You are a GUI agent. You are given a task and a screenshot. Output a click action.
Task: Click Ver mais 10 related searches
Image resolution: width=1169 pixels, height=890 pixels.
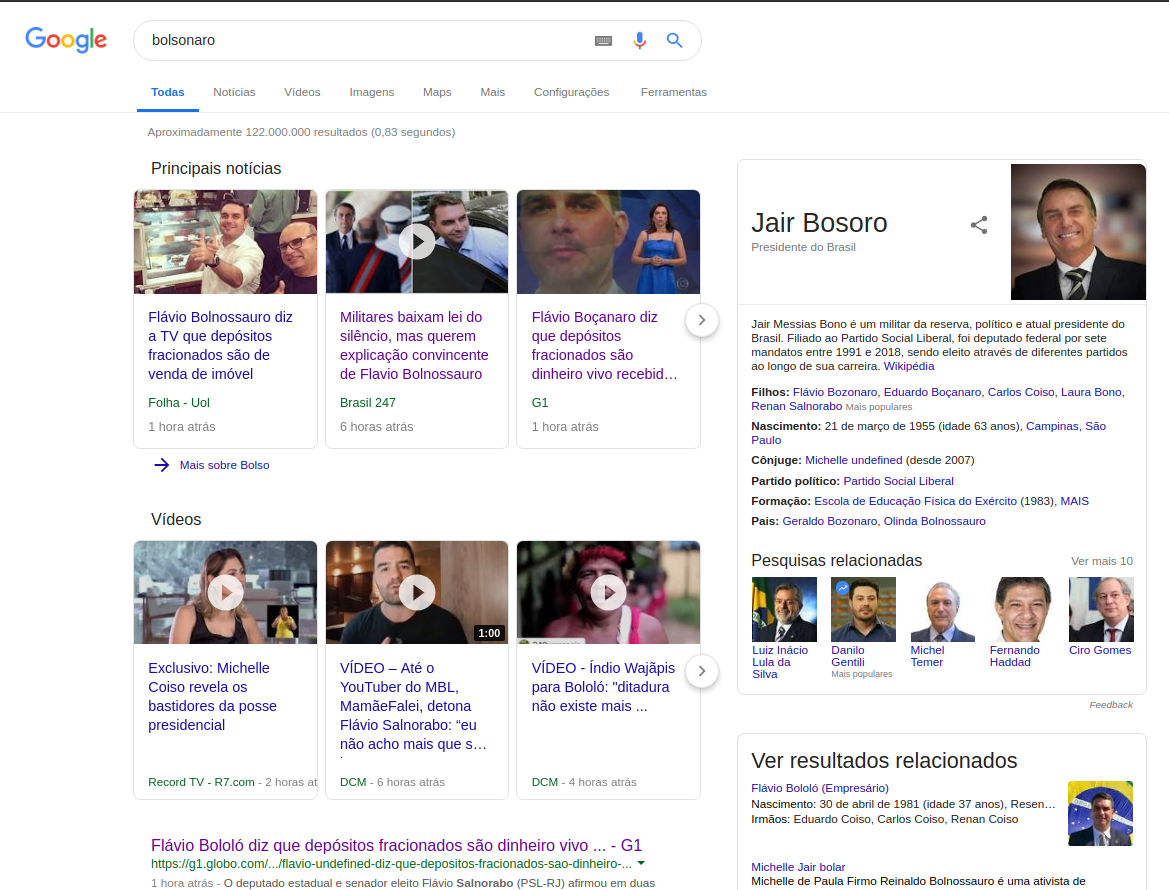tap(1102, 561)
